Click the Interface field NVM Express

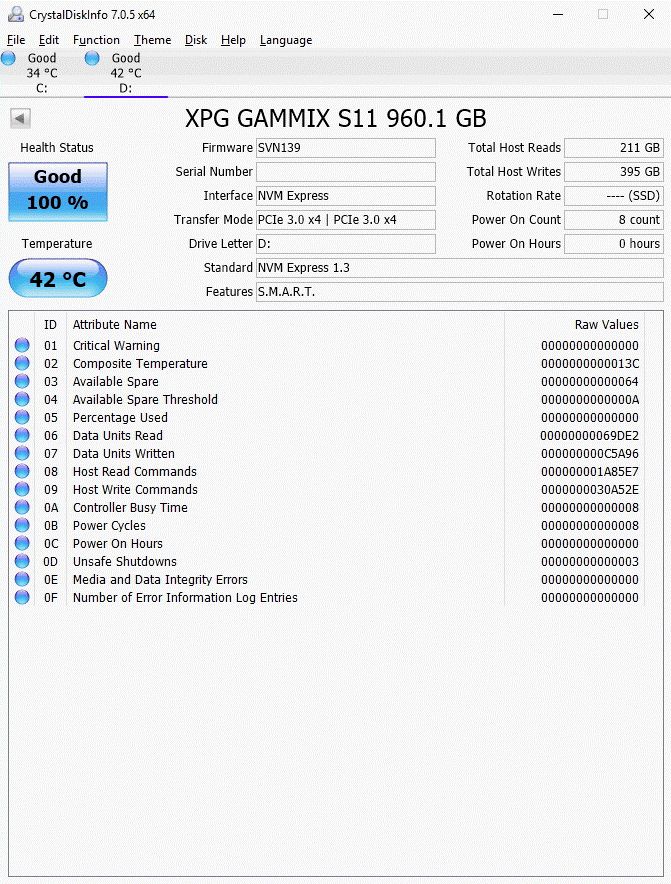coord(346,196)
